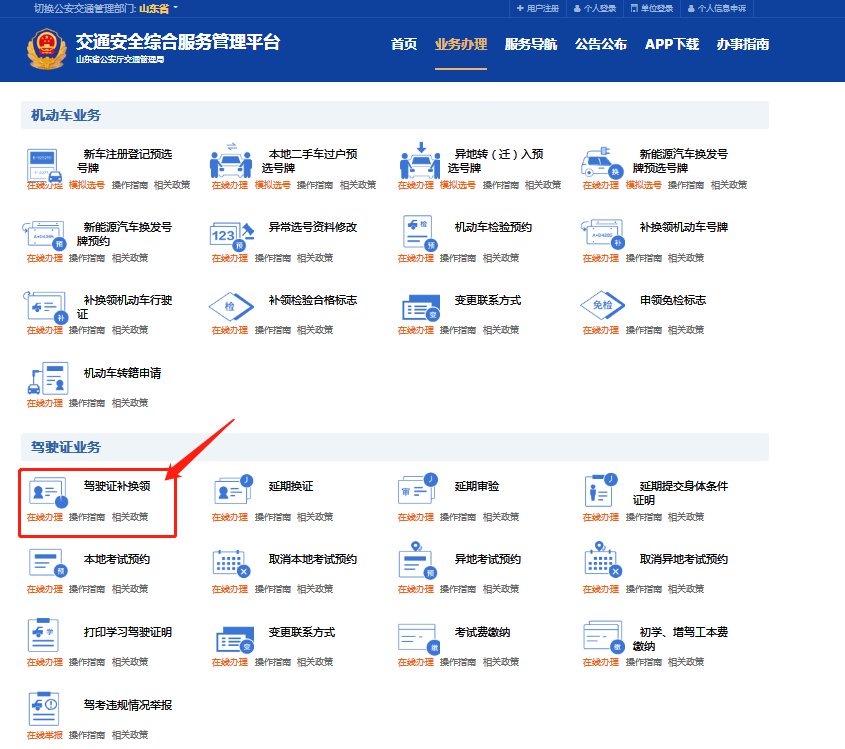Open 操作指南 under 延期换证
The image size is (845, 749).
(x=272, y=517)
